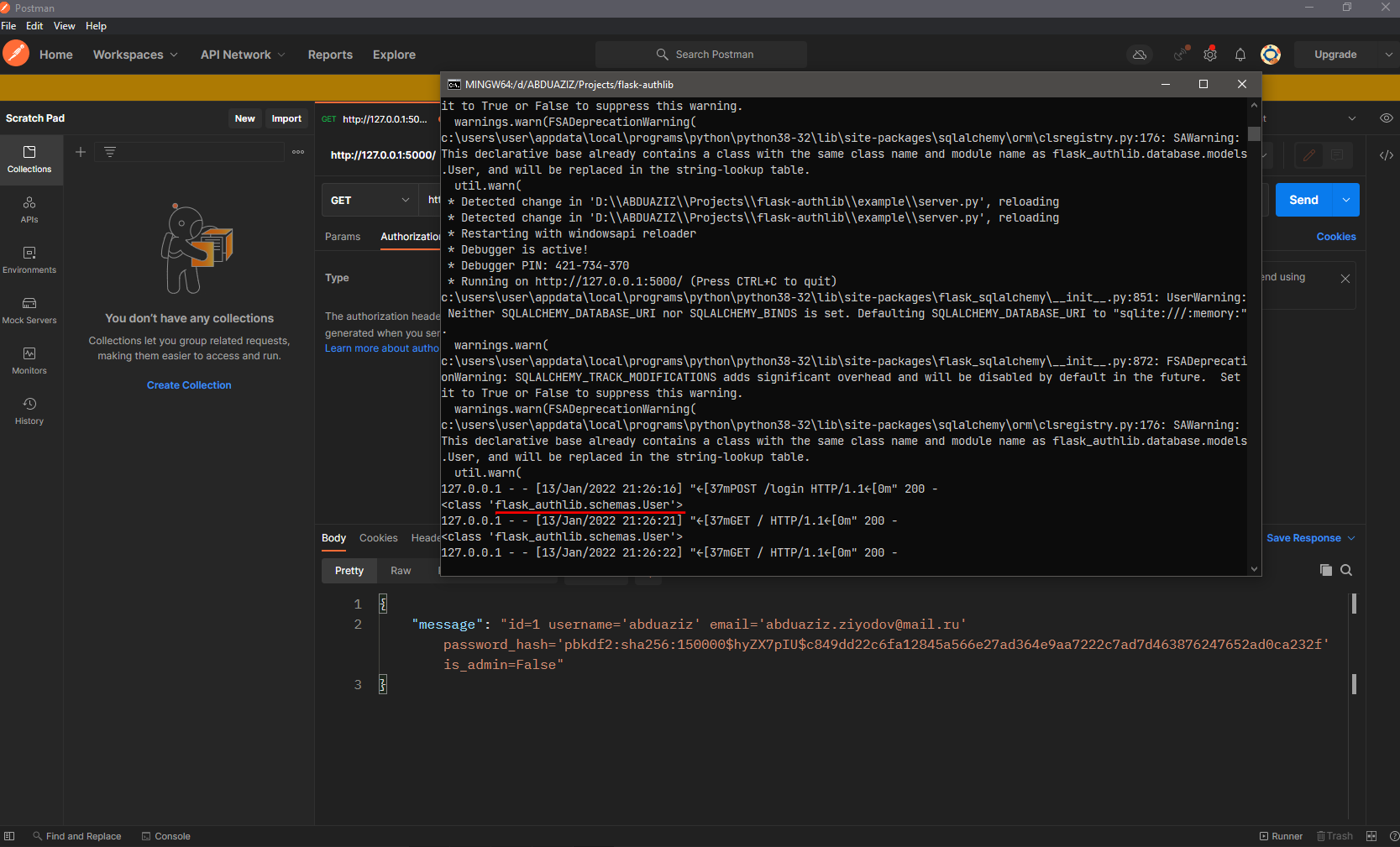Open the user avatar menu
Image resolution: width=1400 pixels, height=847 pixels.
[x=1271, y=55]
